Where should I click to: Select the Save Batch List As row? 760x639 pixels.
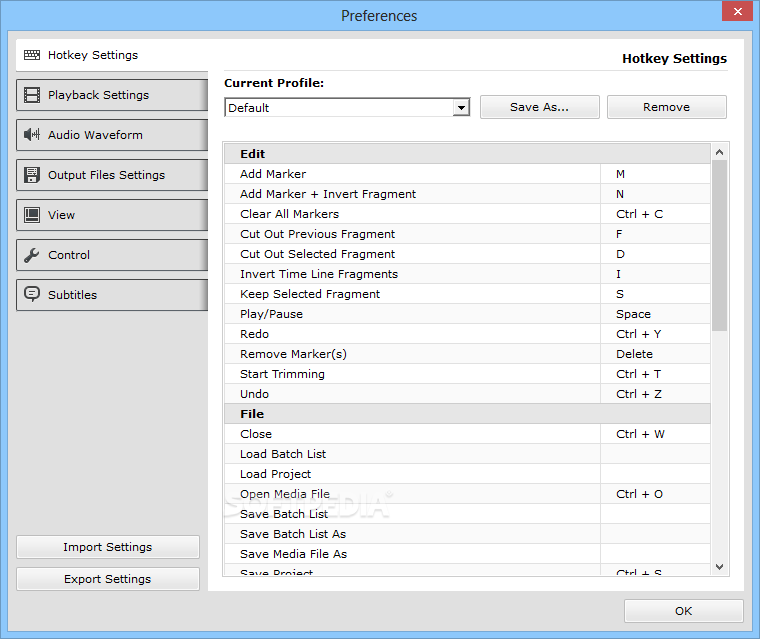coord(467,534)
